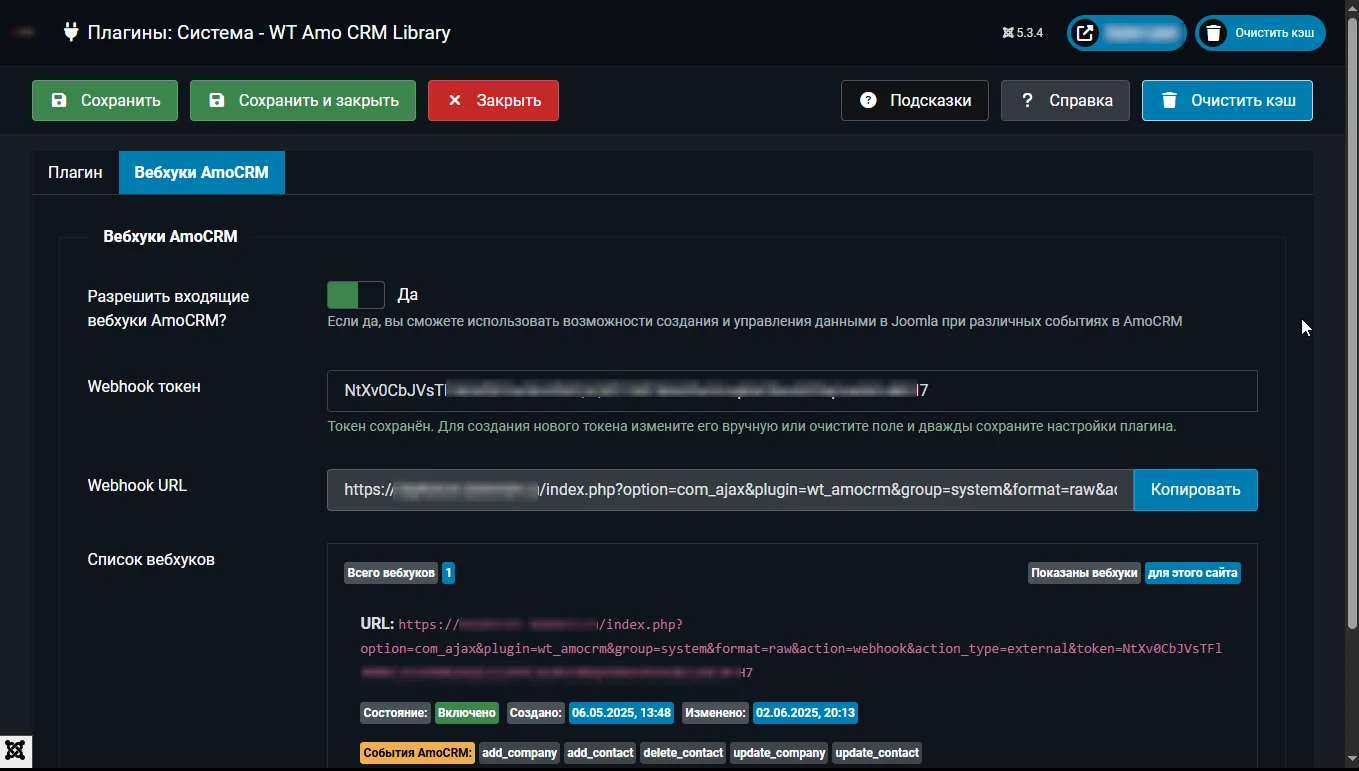Click the plug icon in the page title
Screen dimensions: 1359x771
coord(71,32)
